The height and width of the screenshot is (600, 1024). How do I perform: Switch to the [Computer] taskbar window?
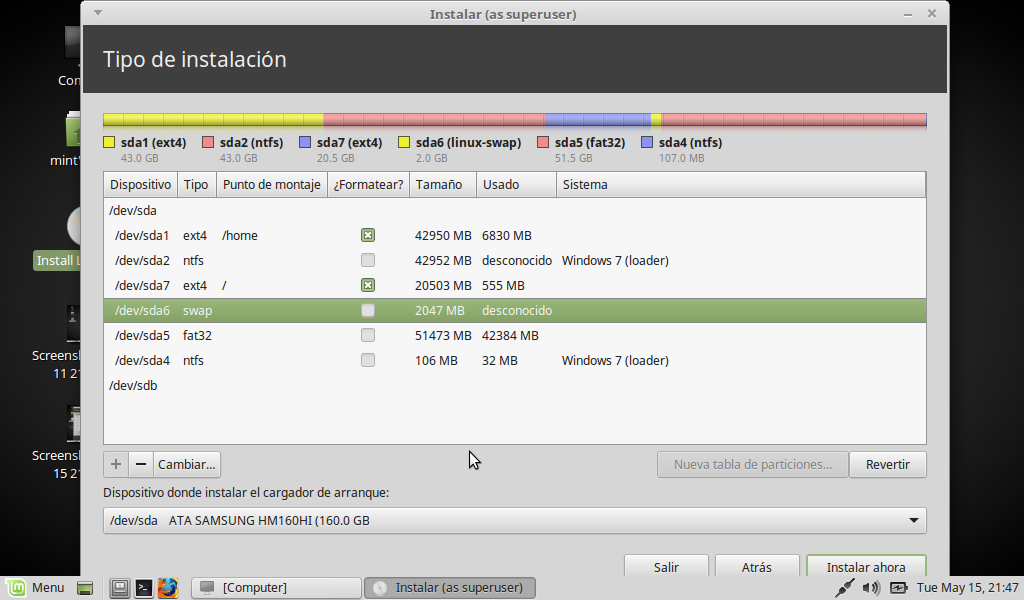(x=275, y=588)
